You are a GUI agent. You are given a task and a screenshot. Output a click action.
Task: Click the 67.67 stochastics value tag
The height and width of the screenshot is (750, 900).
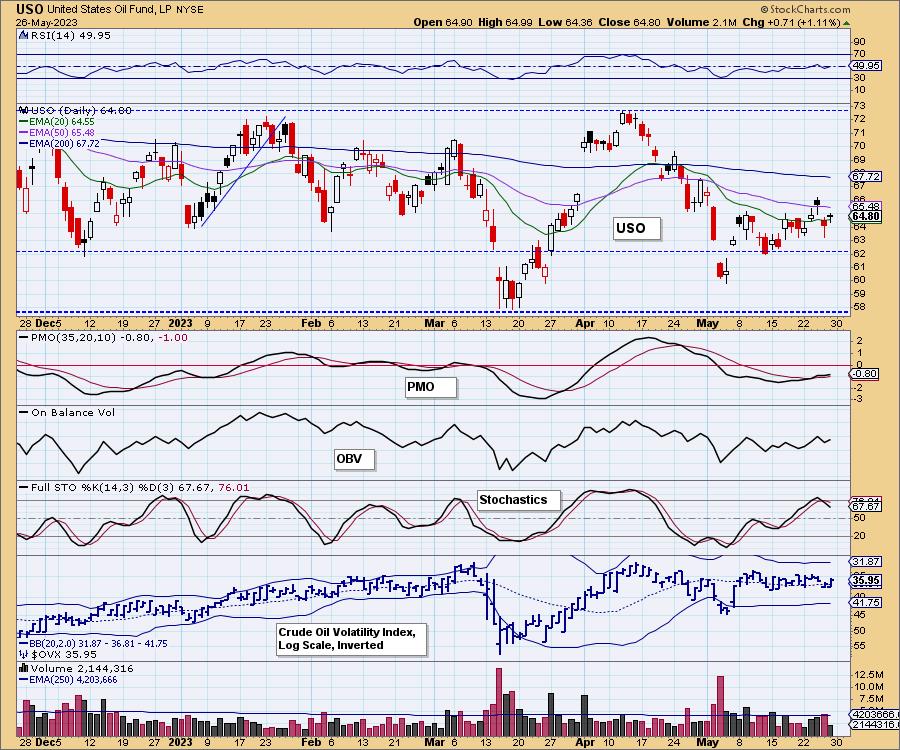(866, 507)
